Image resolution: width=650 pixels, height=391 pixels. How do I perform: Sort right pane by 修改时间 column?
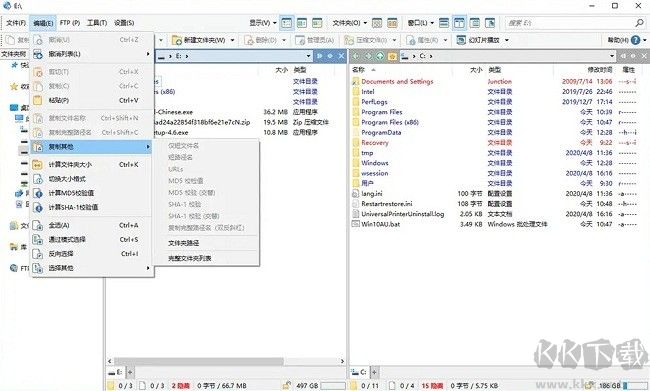600,70
